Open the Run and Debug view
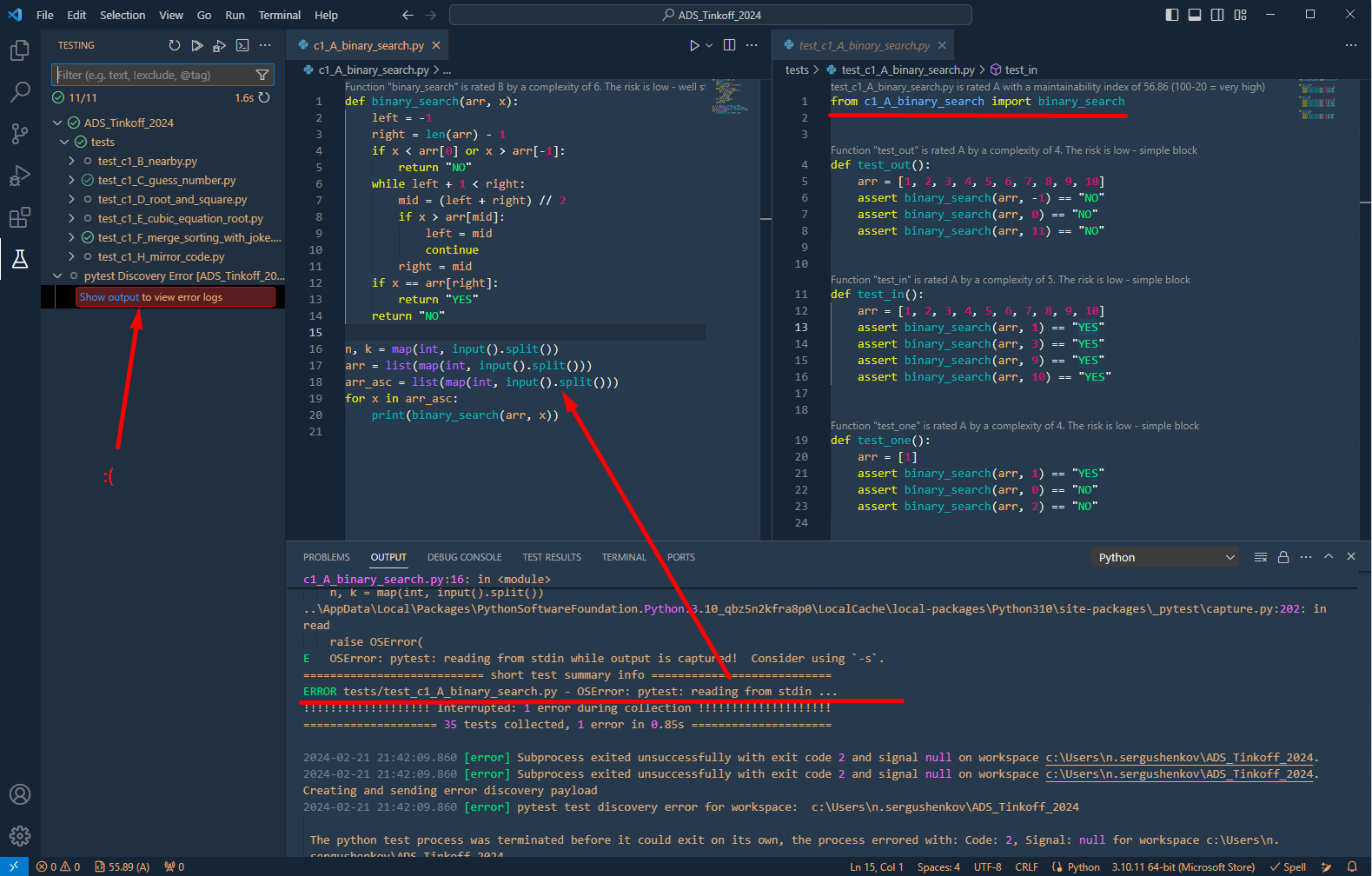The width and height of the screenshot is (1372, 876). (19, 176)
